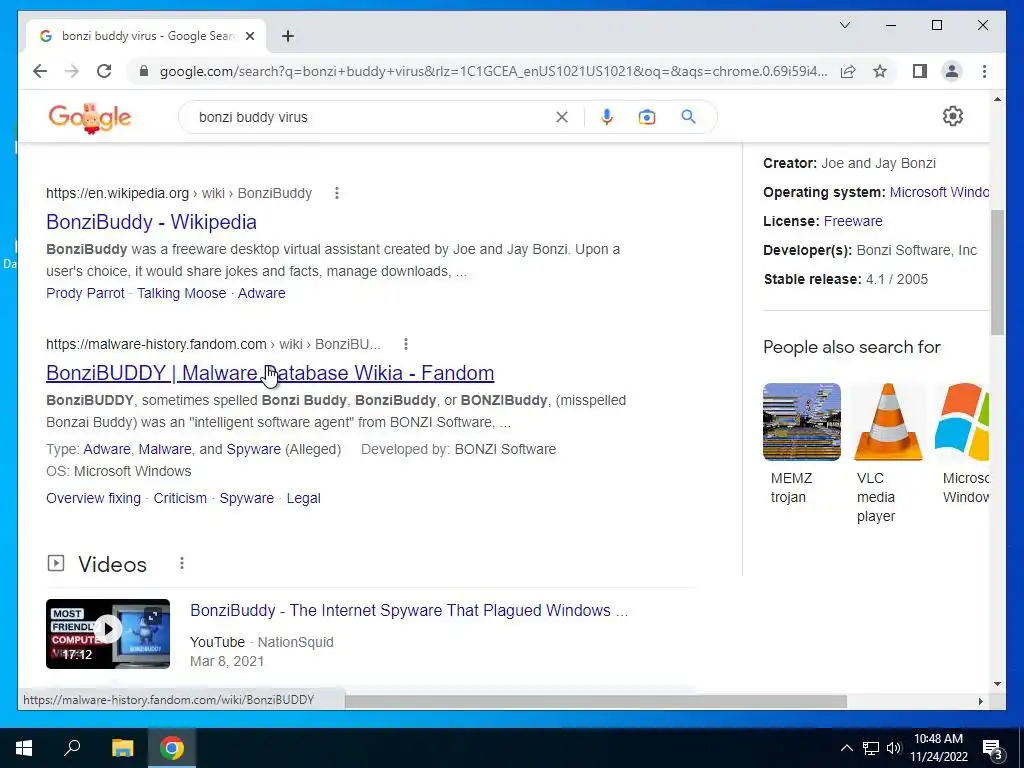
Task: Select the Microsoft Windows suggestion
Action: pyautogui.click(x=962, y=444)
